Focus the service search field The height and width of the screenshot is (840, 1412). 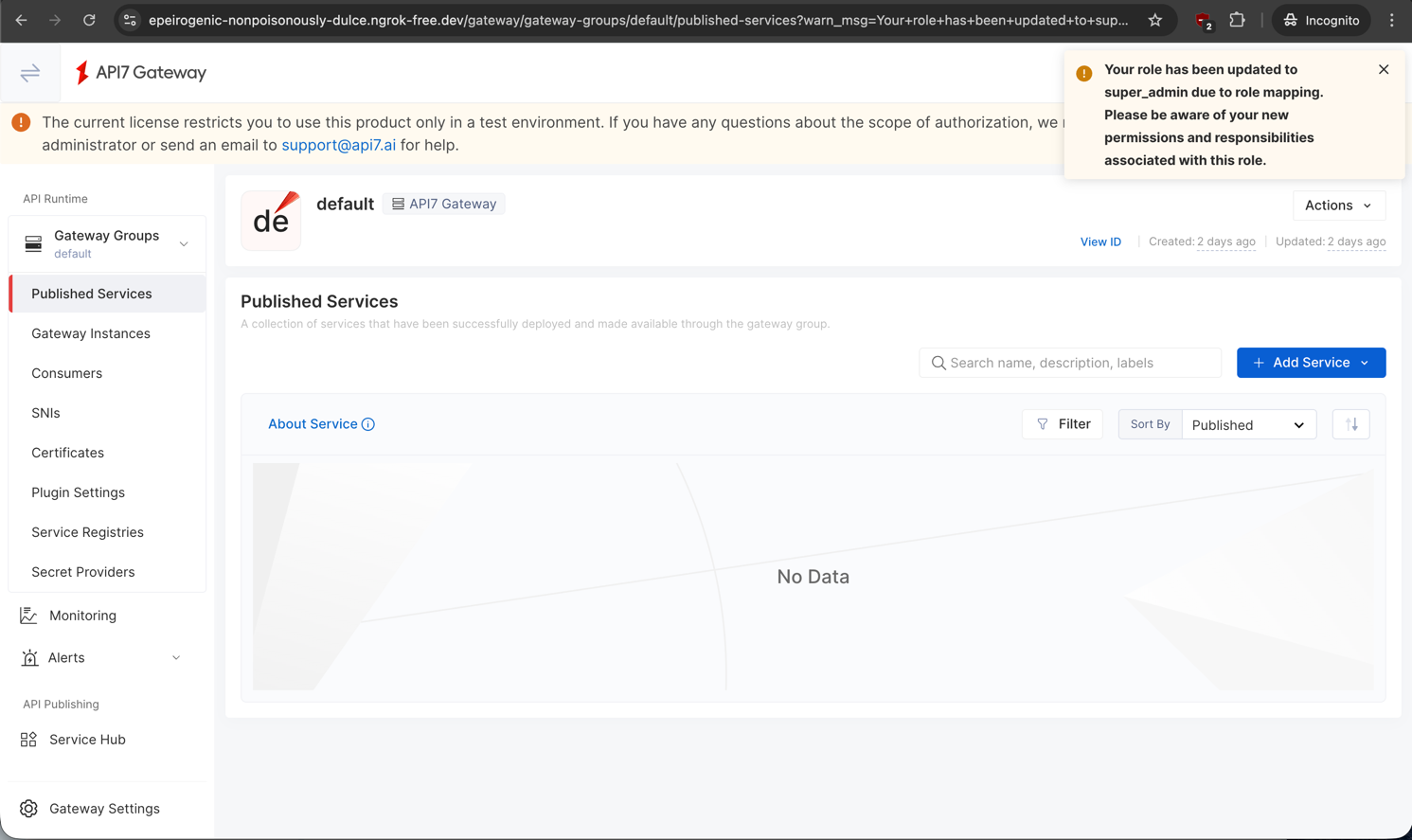click(1080, 363)
